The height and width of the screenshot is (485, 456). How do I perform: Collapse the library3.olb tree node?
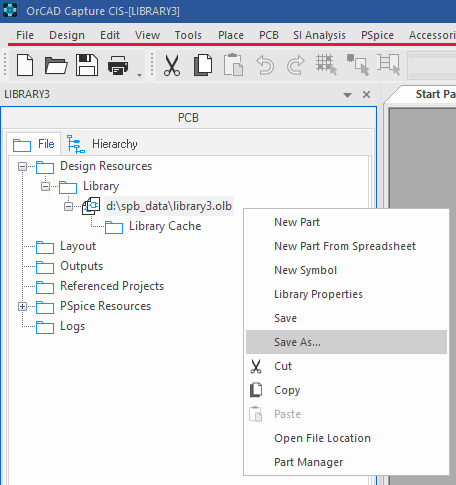(x=68, y=206)
